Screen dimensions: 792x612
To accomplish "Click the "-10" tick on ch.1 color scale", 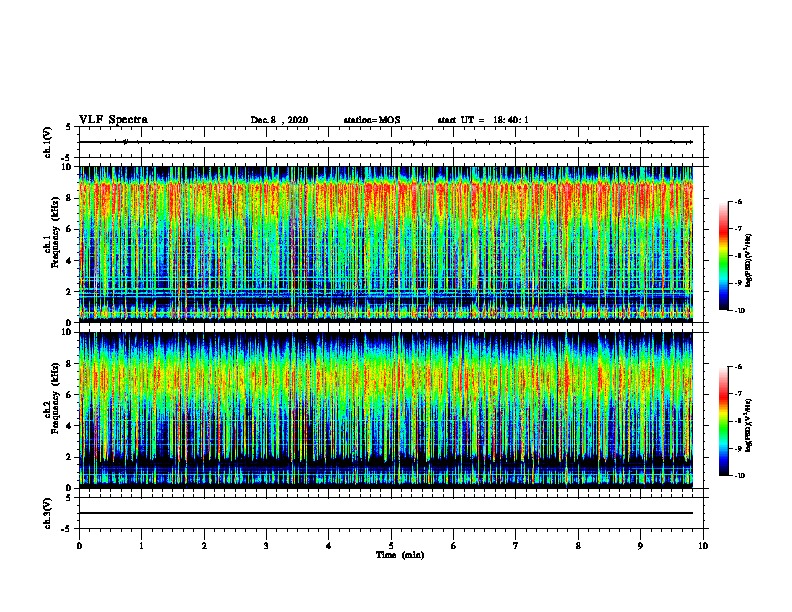I will tap(739, 311).
